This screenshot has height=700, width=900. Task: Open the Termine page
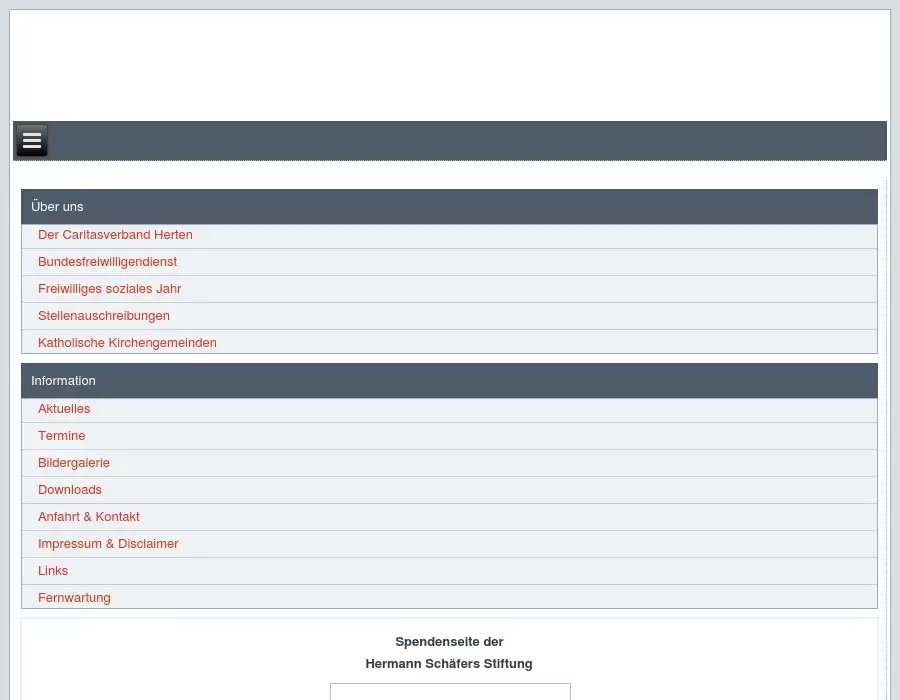click(x=62, y=436)
